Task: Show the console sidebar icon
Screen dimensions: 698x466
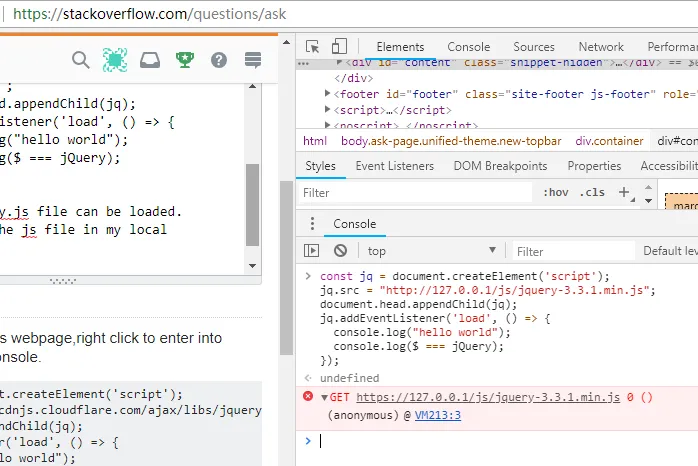Action: point(311,251)
